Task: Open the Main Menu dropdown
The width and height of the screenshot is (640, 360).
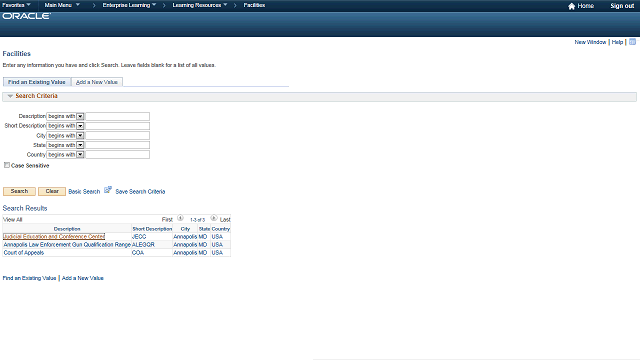Action: tap(62, 5)
